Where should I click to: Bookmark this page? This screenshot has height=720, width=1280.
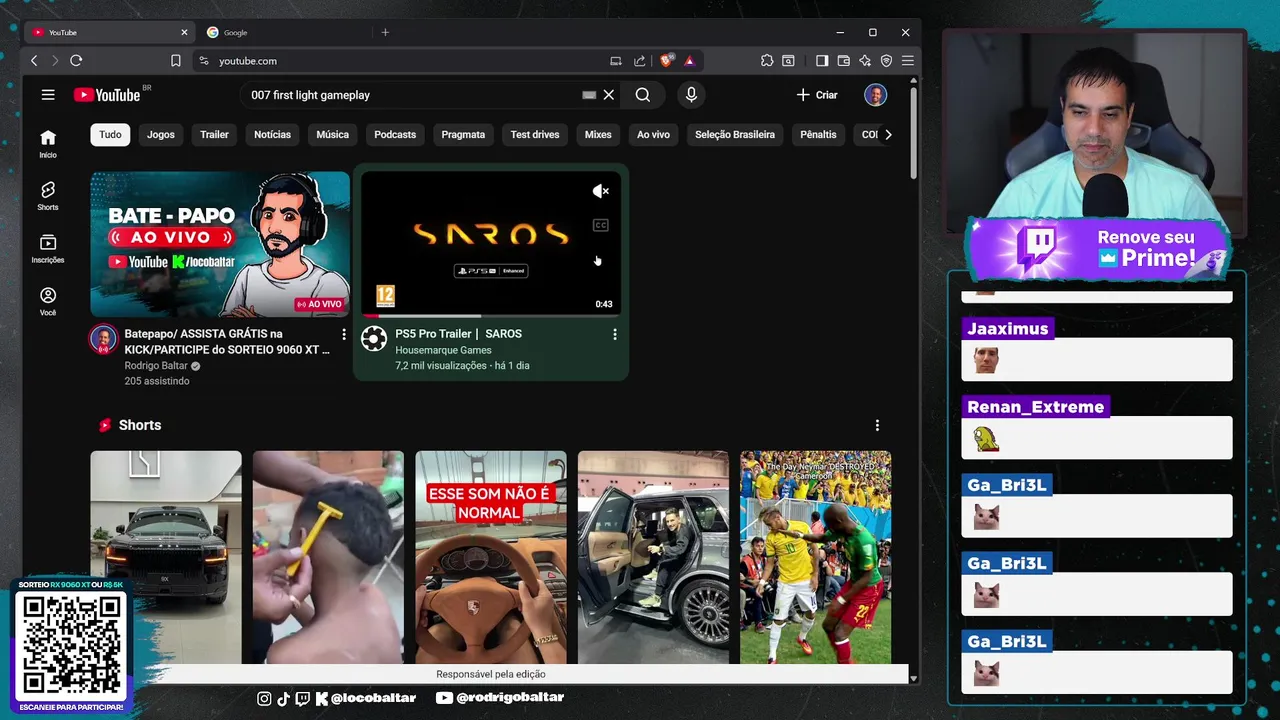click(176, 61)
